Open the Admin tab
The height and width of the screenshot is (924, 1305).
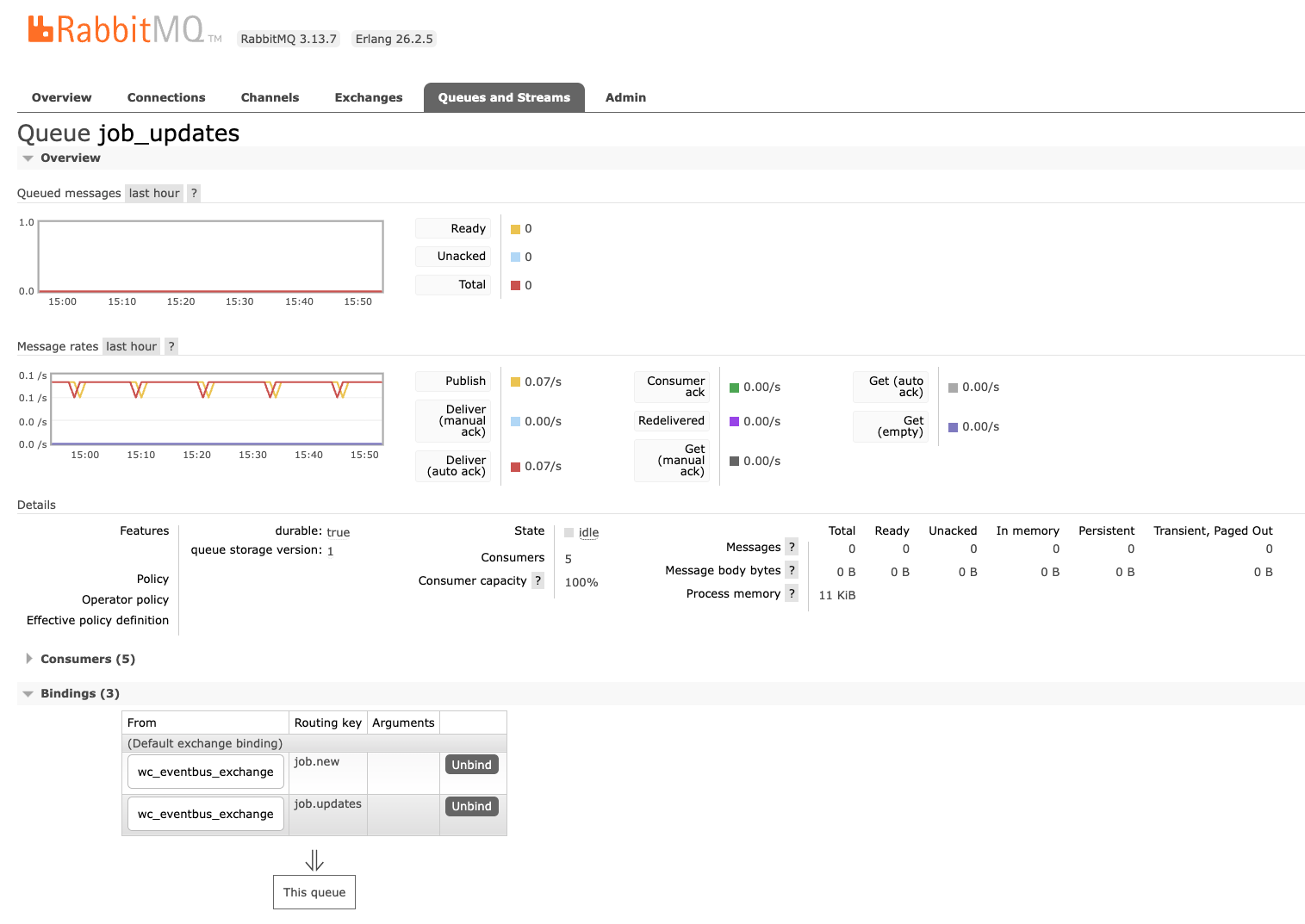point(625,97)
